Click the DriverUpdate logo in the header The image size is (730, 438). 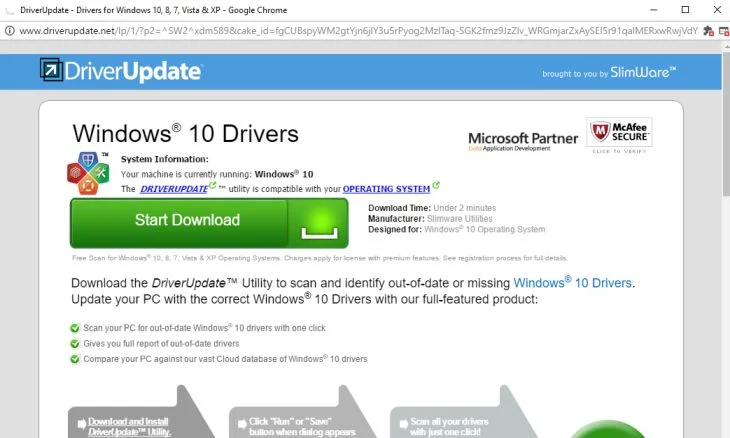(x=121, y=71)
